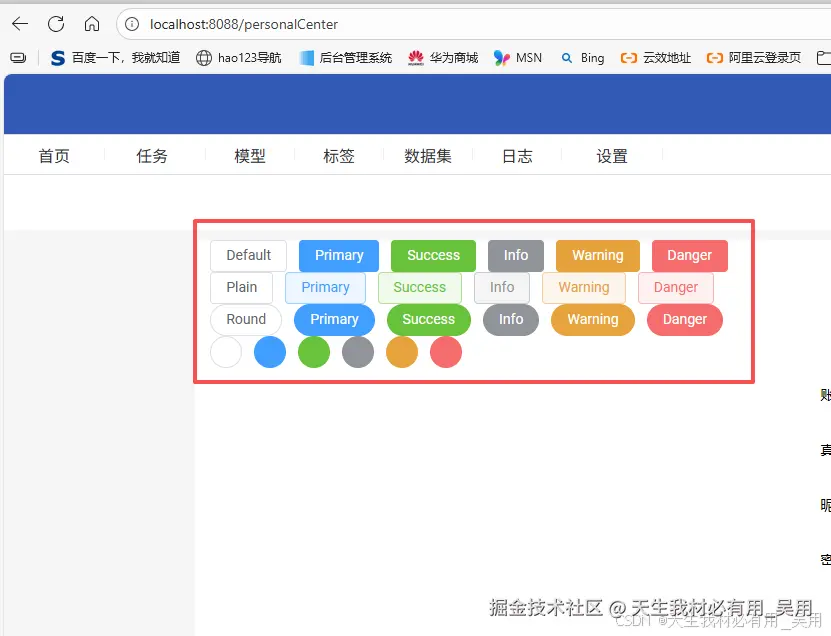Reload the page with the refresh icon
The image size is (831, 636).
[x=57, y=24]
